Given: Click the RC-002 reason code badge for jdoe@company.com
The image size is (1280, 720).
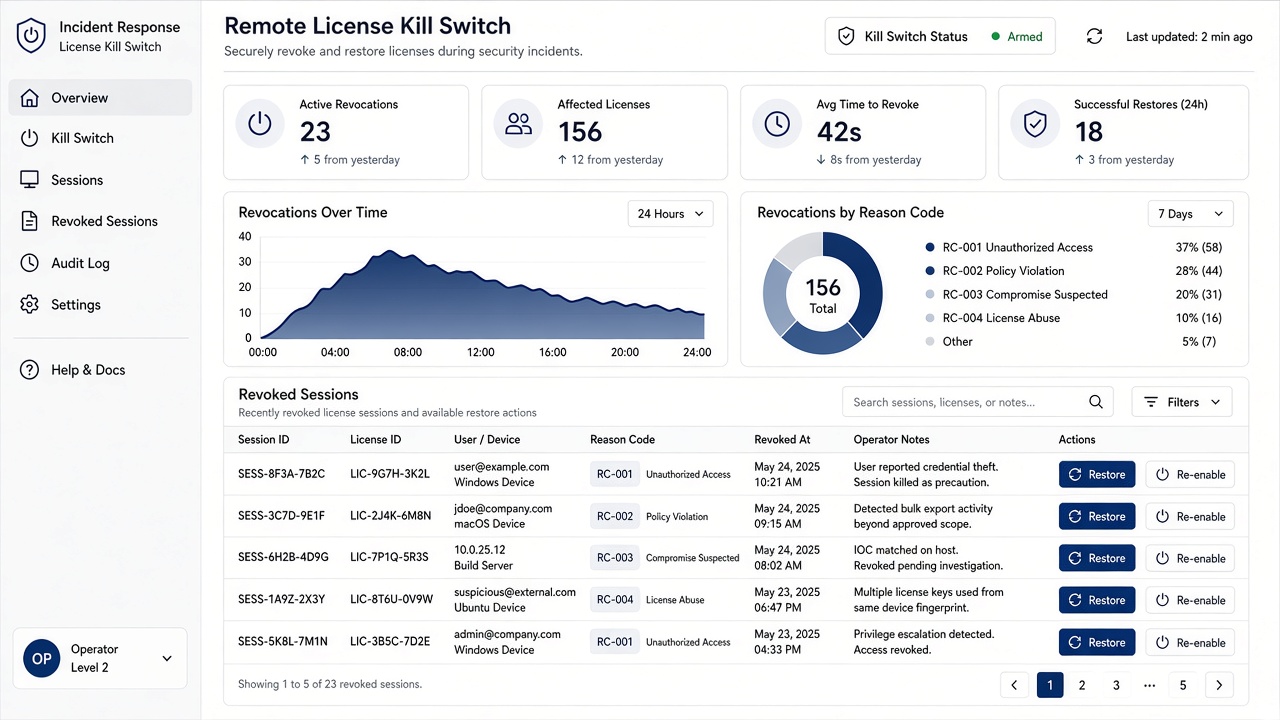Looking at the screenshot, I should 615,517.
